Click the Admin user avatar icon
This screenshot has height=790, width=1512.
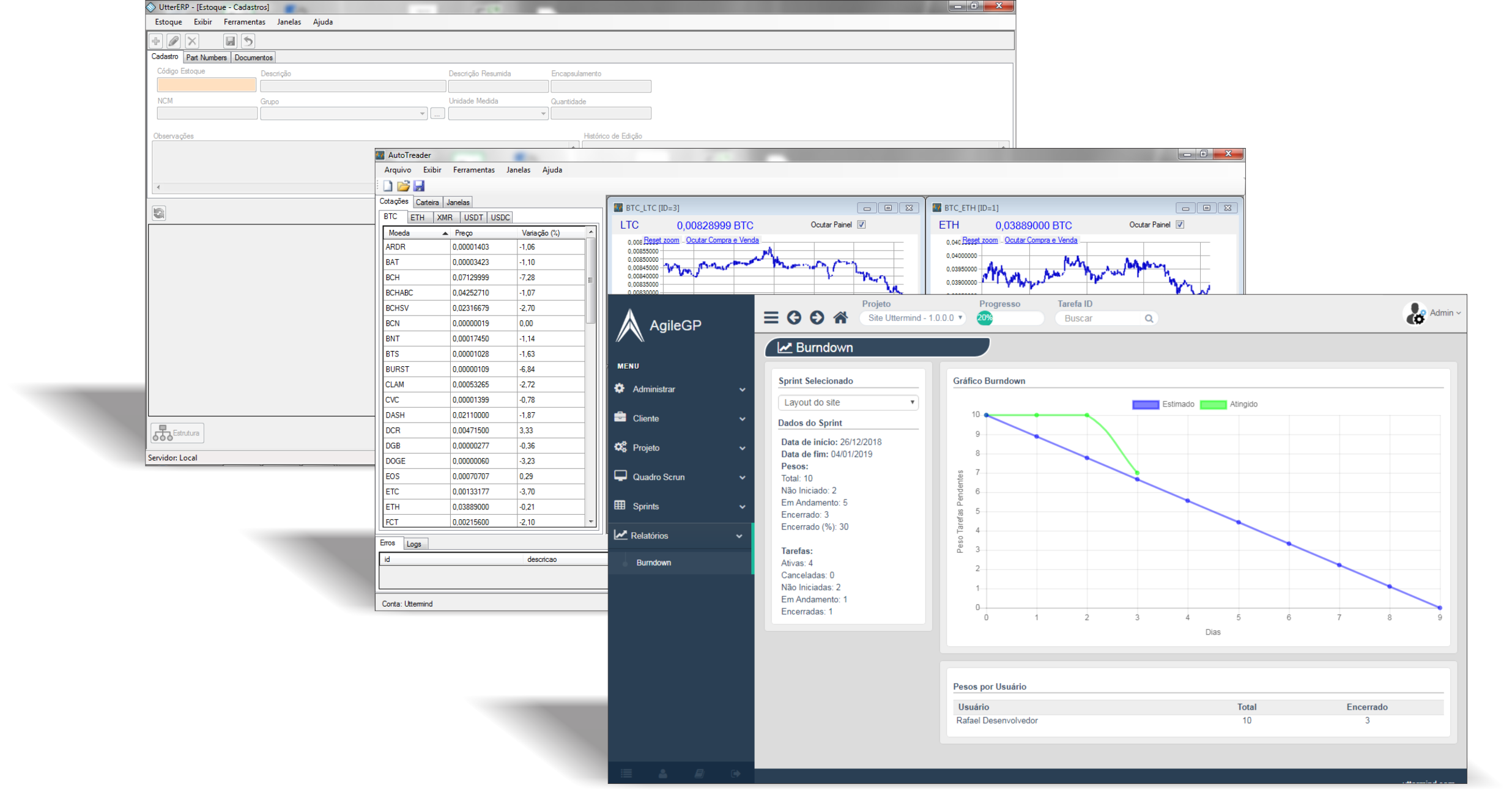click(x=1415, y=314)
